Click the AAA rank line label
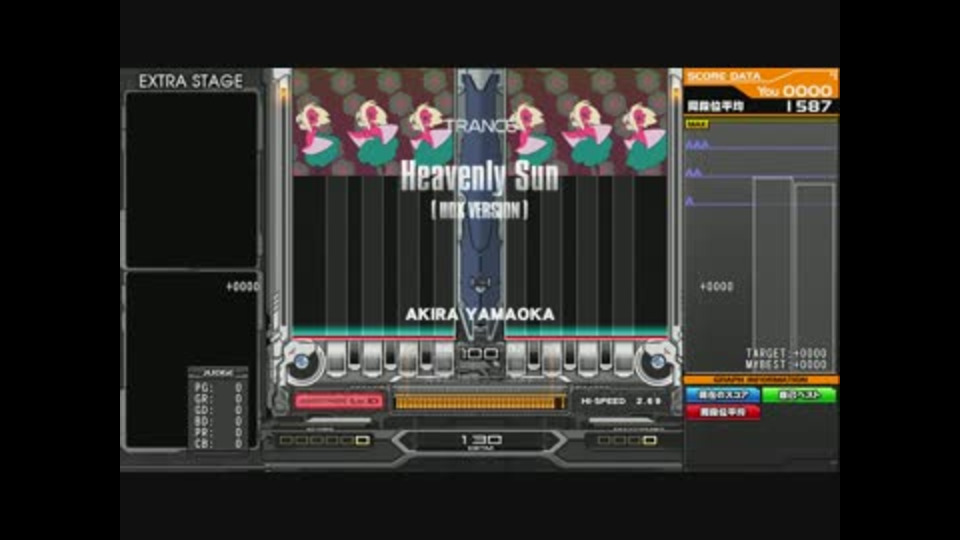This screenshot has width=960, height=540. click(697, 144)
